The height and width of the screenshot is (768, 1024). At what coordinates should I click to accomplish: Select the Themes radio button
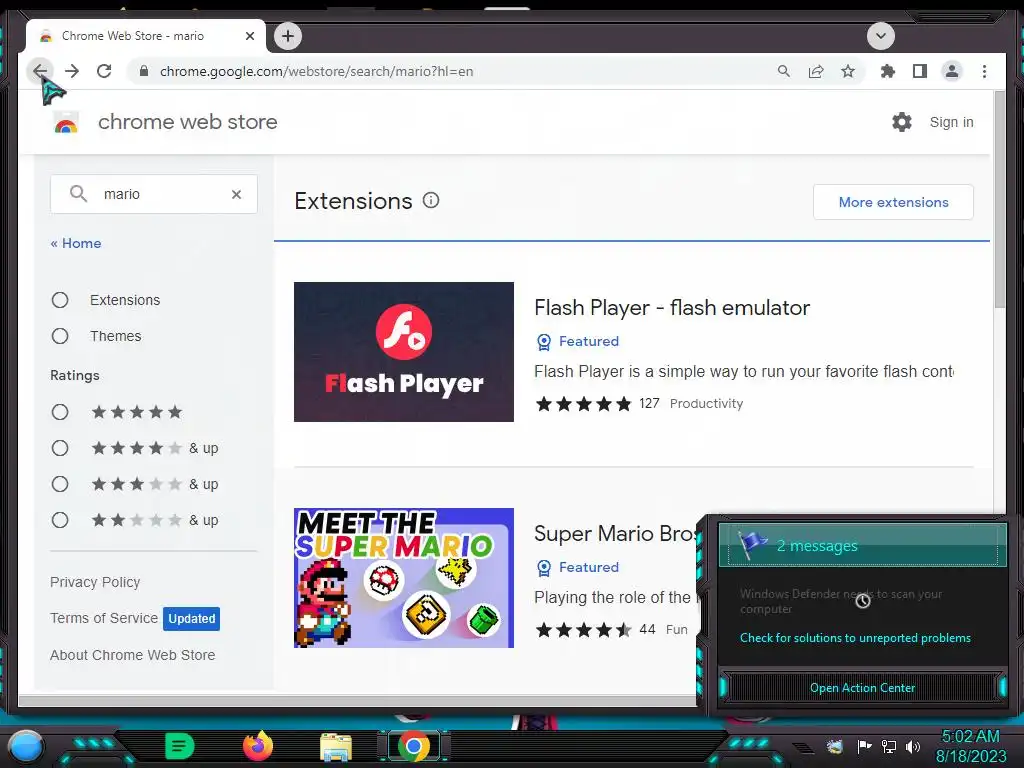(x=60, y=336)
